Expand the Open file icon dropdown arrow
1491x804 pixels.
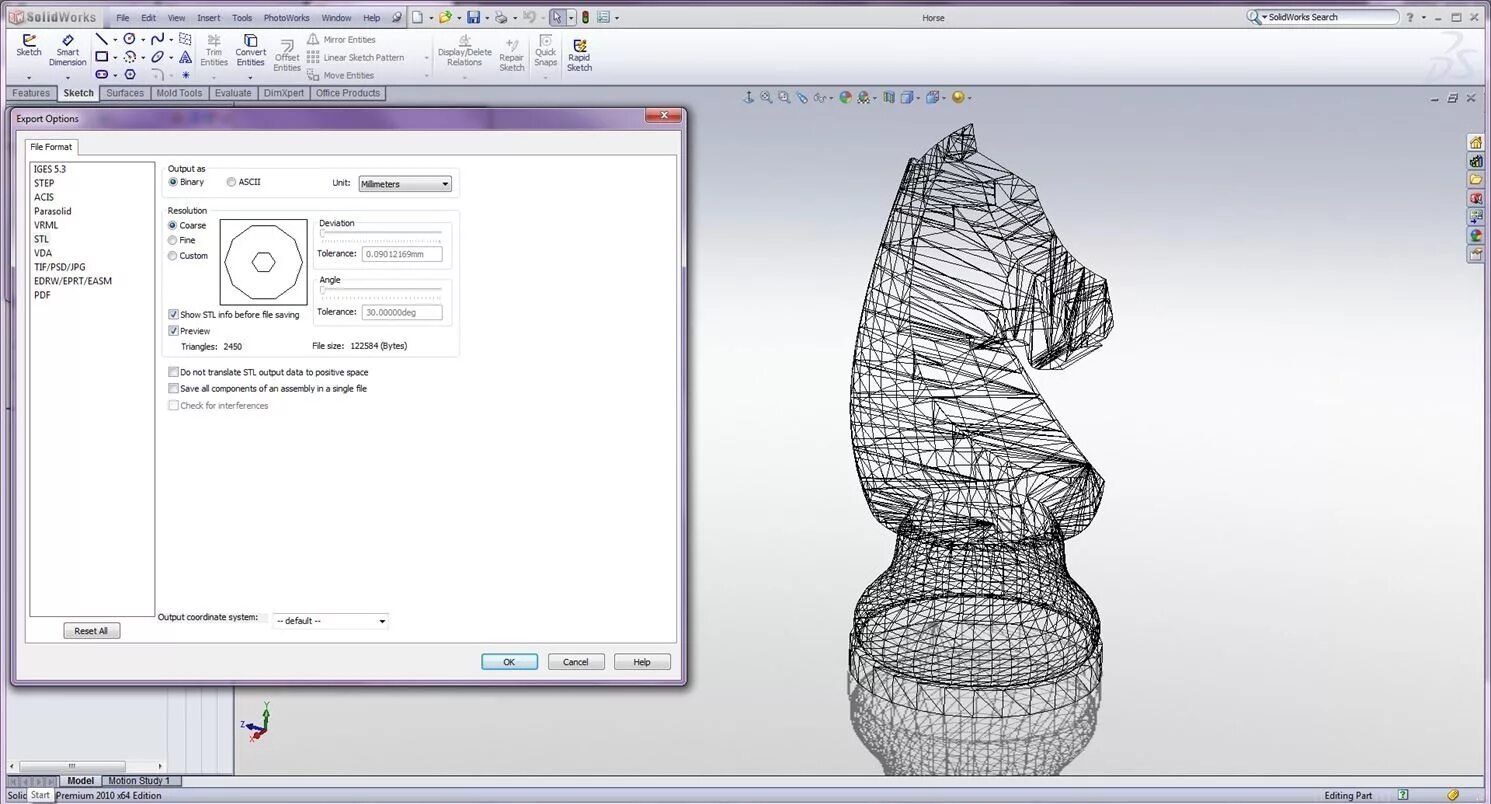point(459,18)
